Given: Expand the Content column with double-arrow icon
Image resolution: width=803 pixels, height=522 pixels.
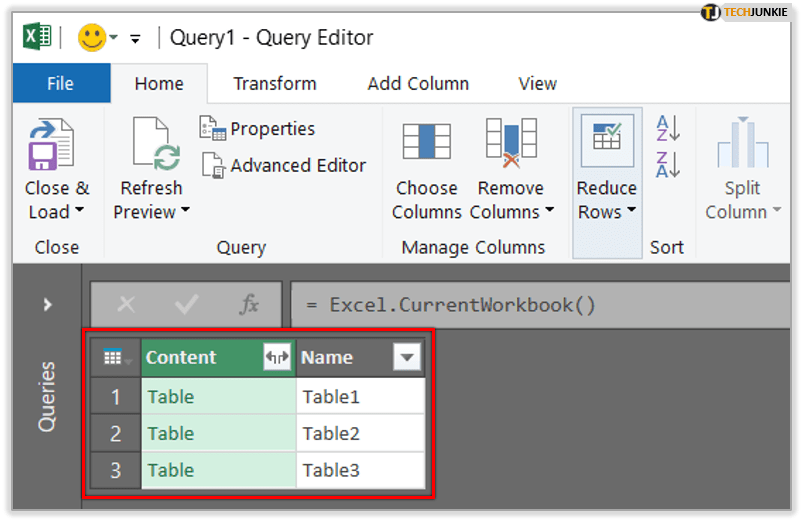Looking at the screenshot, I should (276, 357).
